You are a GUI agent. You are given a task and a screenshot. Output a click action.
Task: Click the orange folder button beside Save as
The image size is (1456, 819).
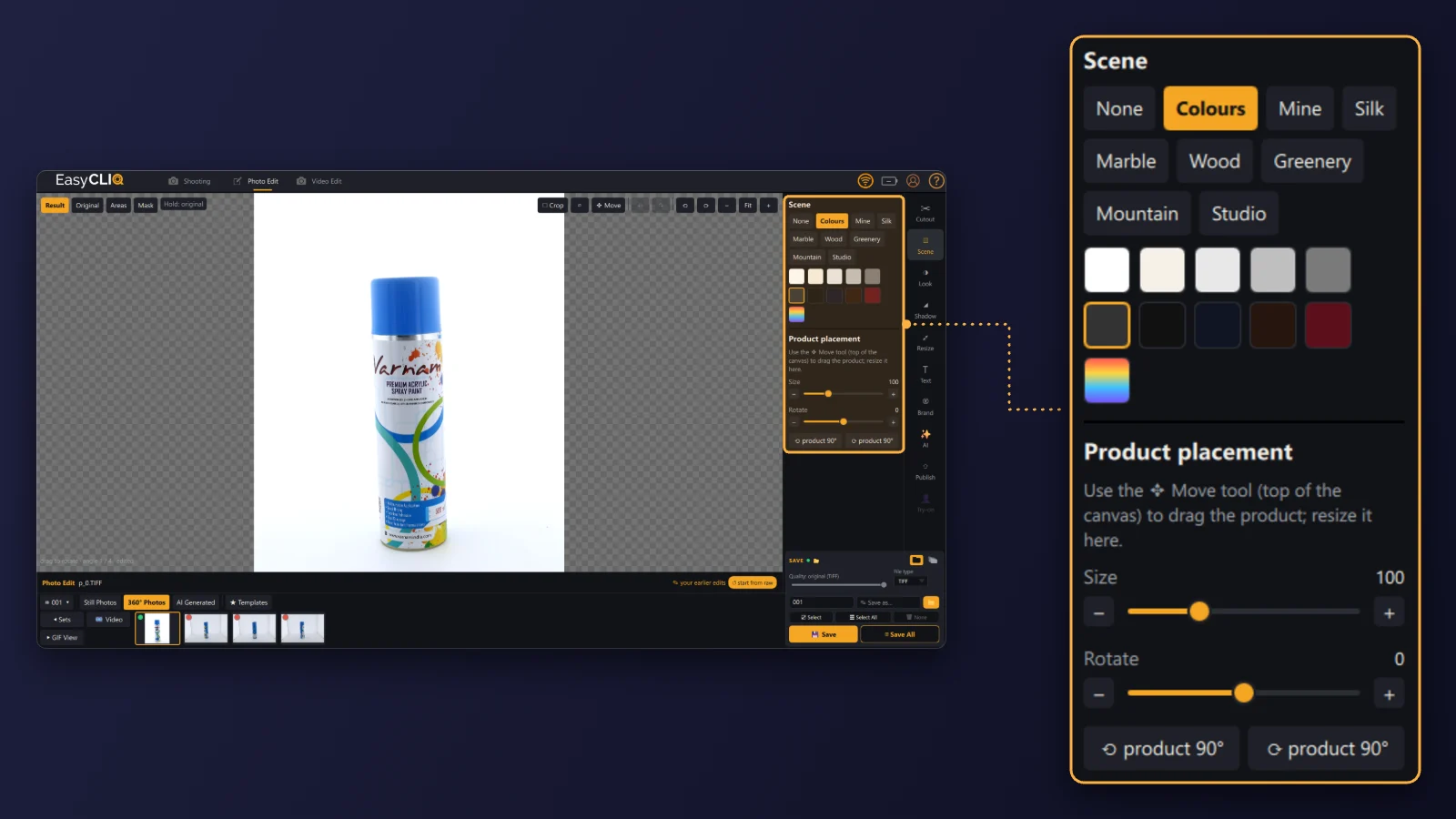tap(931, 602)
